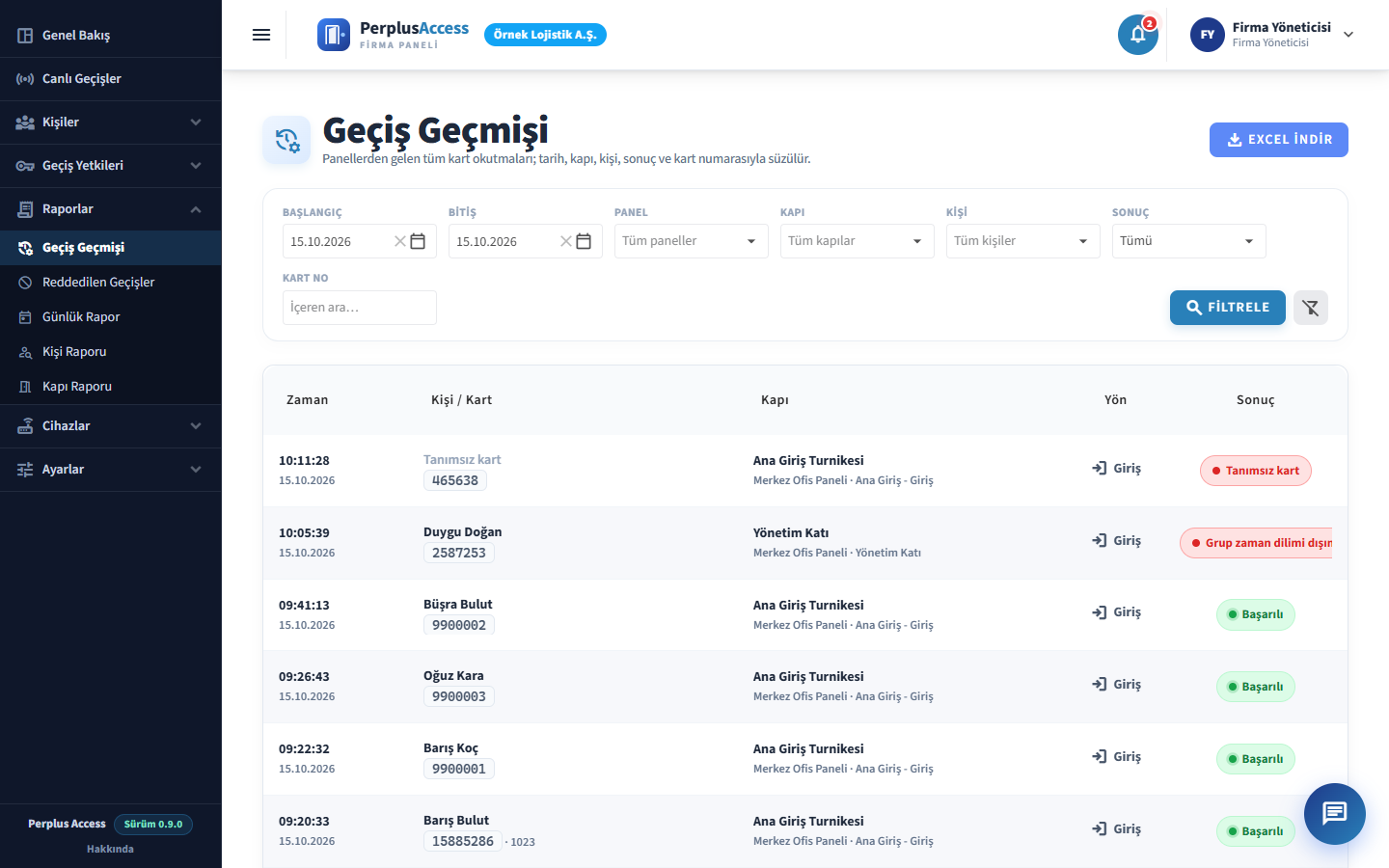Download the Excel export
Image resolution: width=1389 pixels, height=868 pixels.
[1279, 140]
